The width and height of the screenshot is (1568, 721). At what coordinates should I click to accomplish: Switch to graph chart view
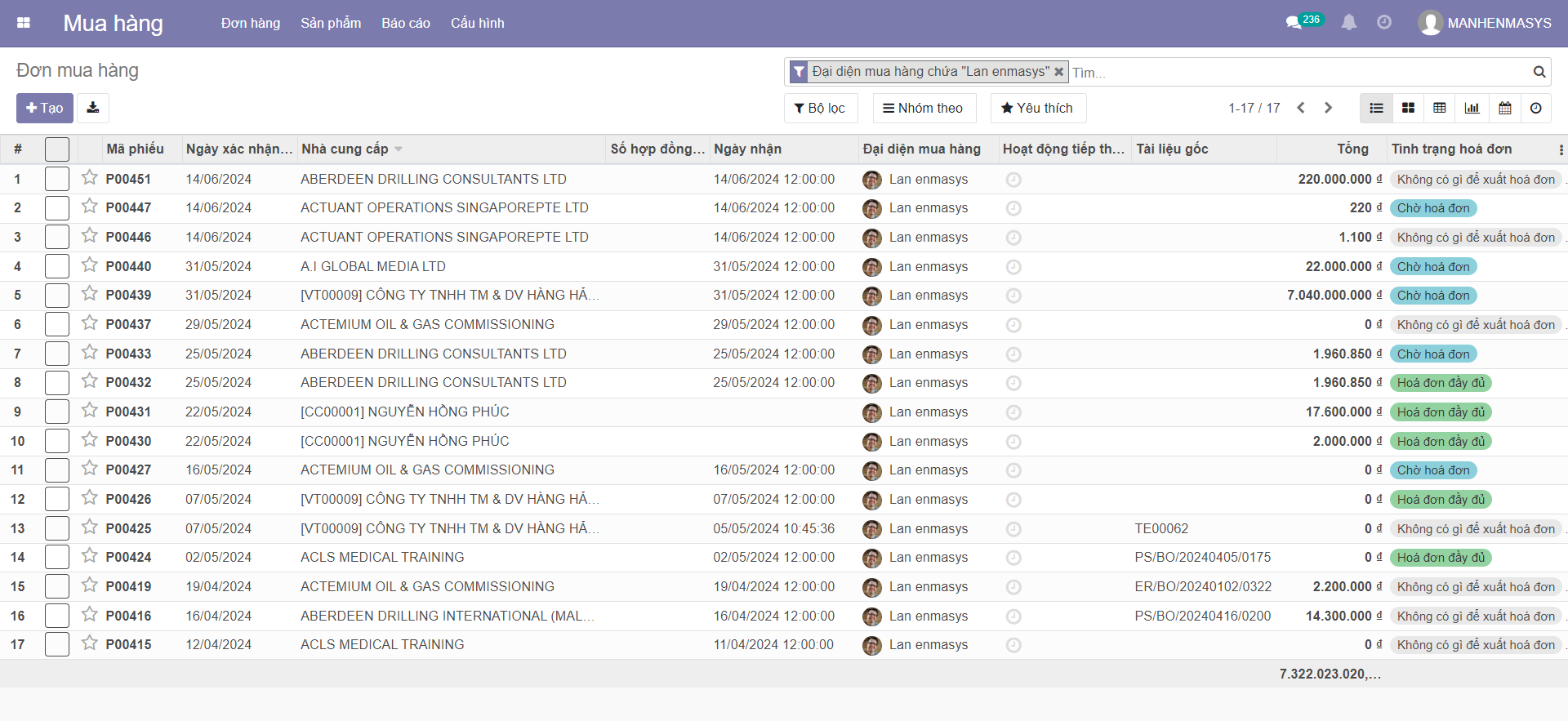[x=1472, y=108]
